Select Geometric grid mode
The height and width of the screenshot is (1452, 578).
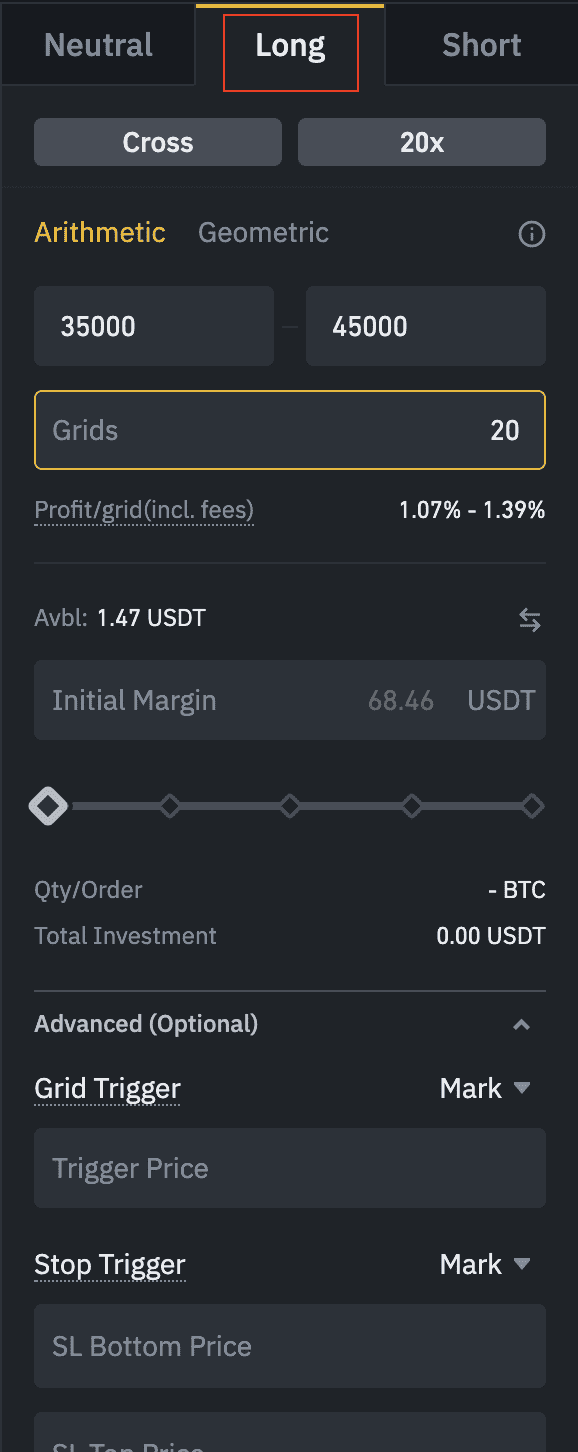pyautogui.click(x=263, y=233)
